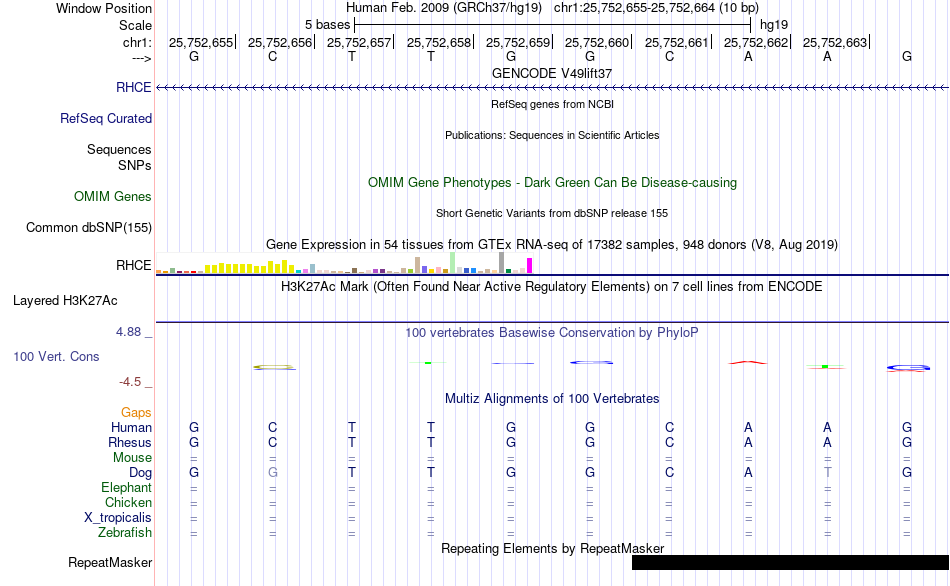Open the RefSeq Curated track label
950x586 pixels.
(x=105, y=118)
